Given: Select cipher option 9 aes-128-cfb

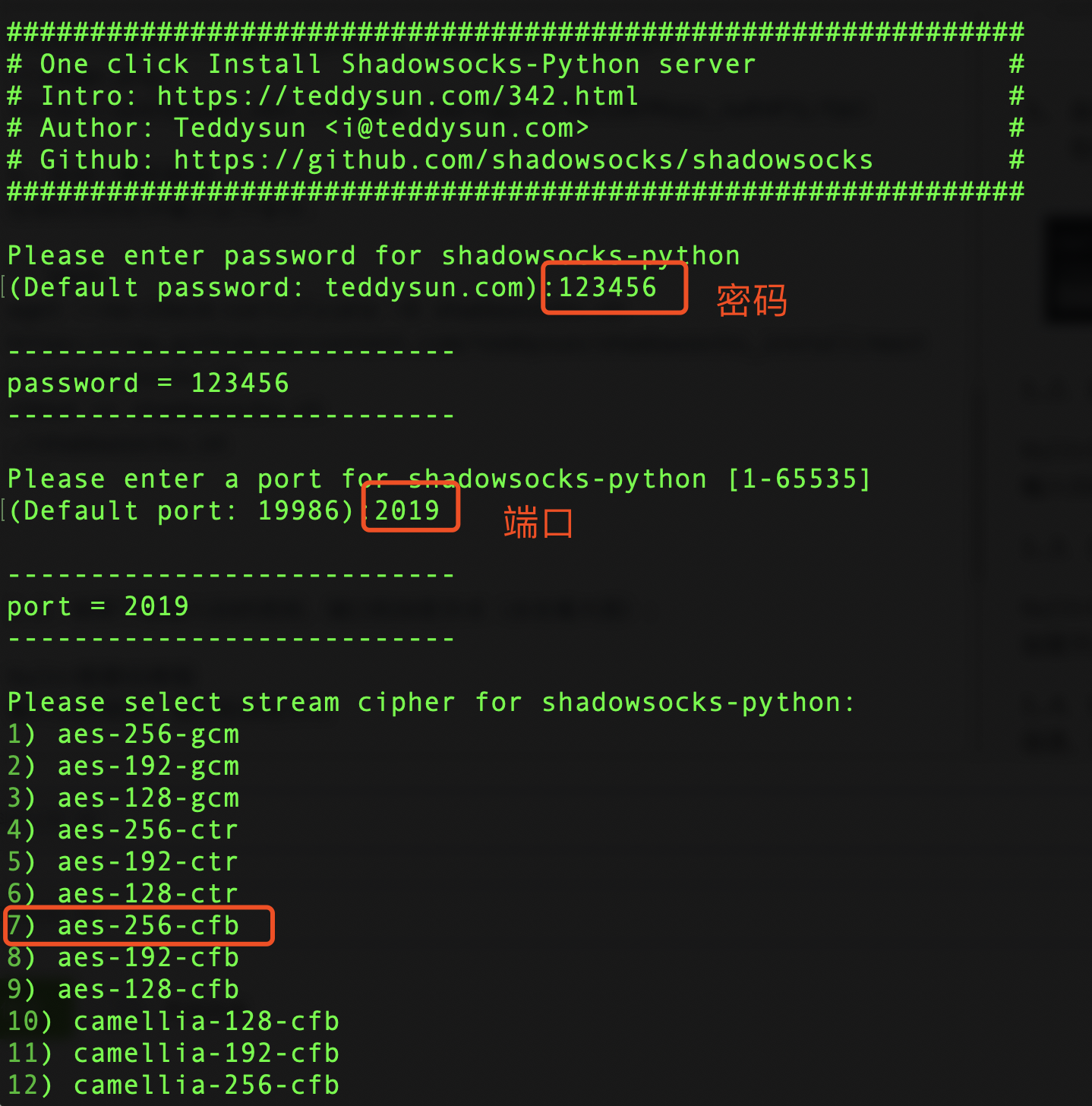Looking at the screenshot, I should 123,990.
